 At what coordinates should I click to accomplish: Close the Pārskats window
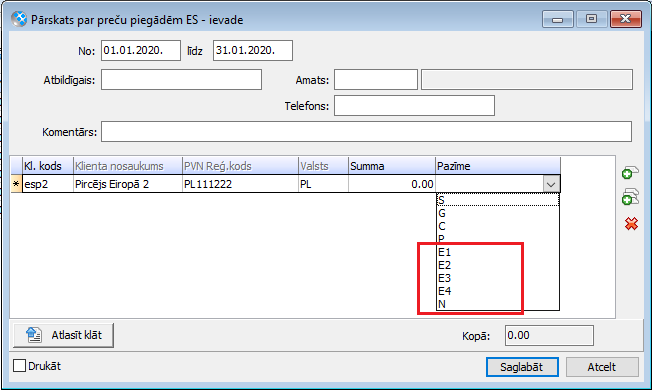coord(625,19)
